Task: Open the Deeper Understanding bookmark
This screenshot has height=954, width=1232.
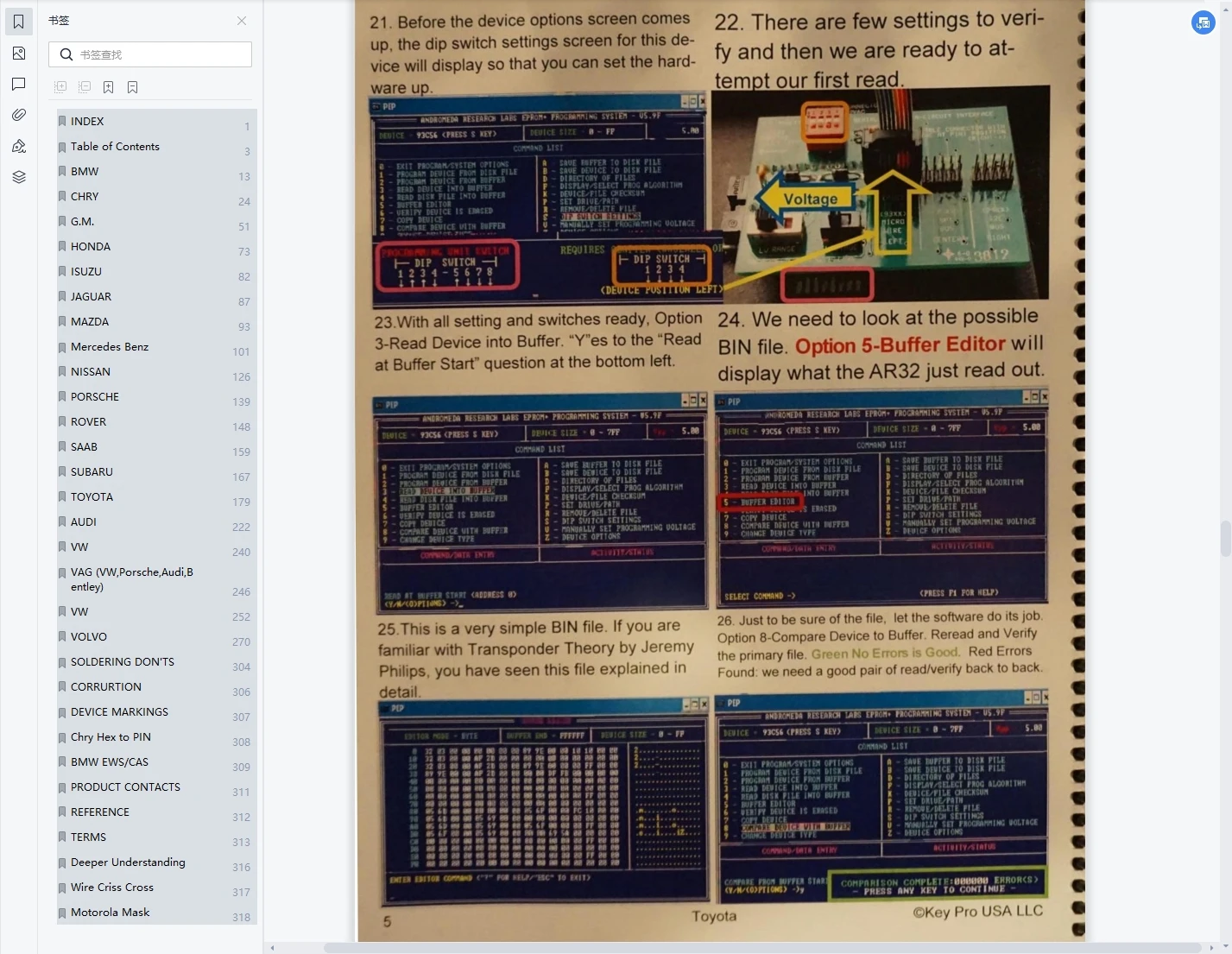Action: tap(157, 862)
